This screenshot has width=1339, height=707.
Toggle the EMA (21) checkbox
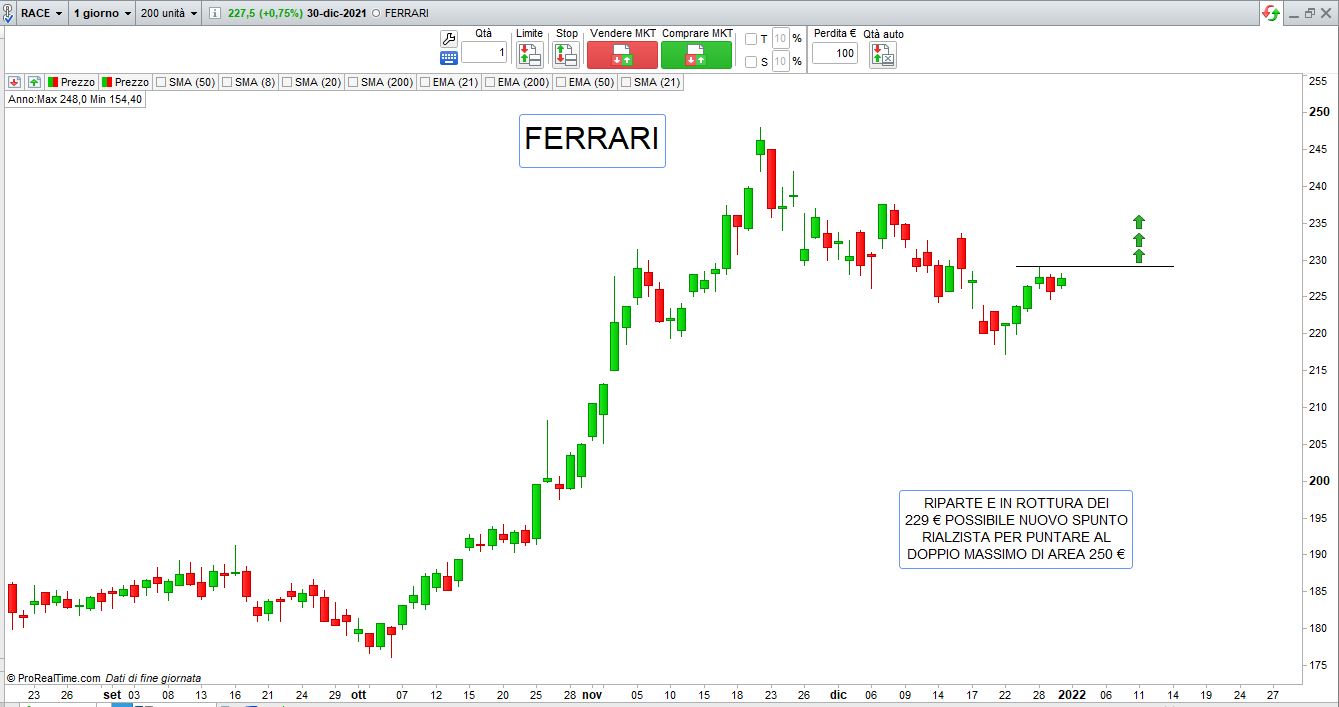pyautogui.click(x=425, y=82)
